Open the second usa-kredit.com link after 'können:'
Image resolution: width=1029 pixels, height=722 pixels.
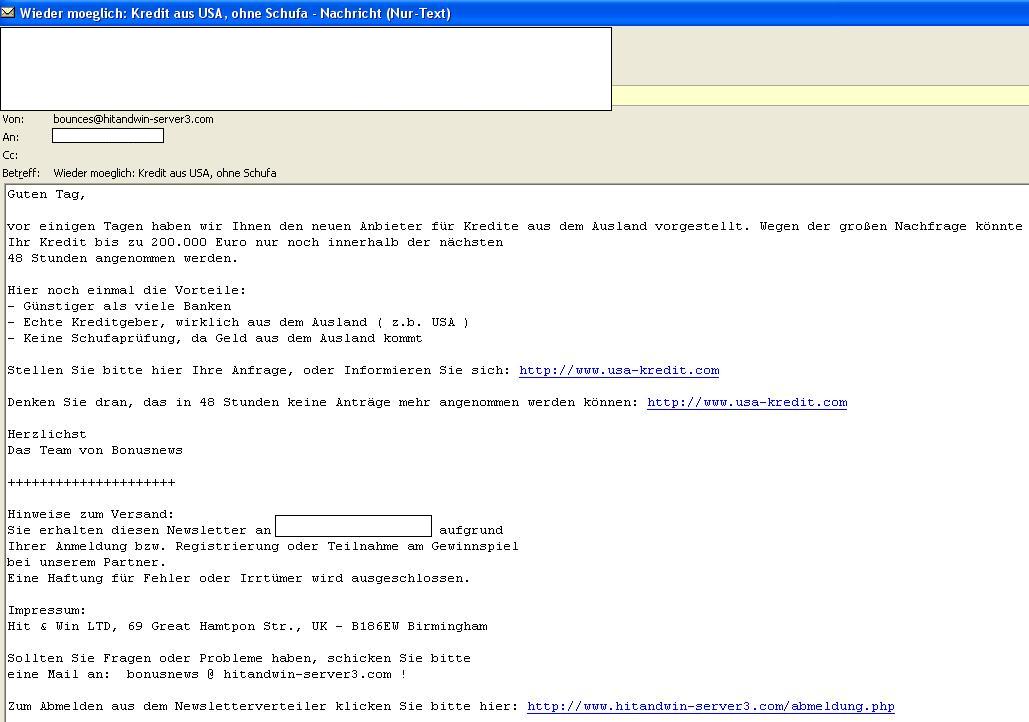747,402
